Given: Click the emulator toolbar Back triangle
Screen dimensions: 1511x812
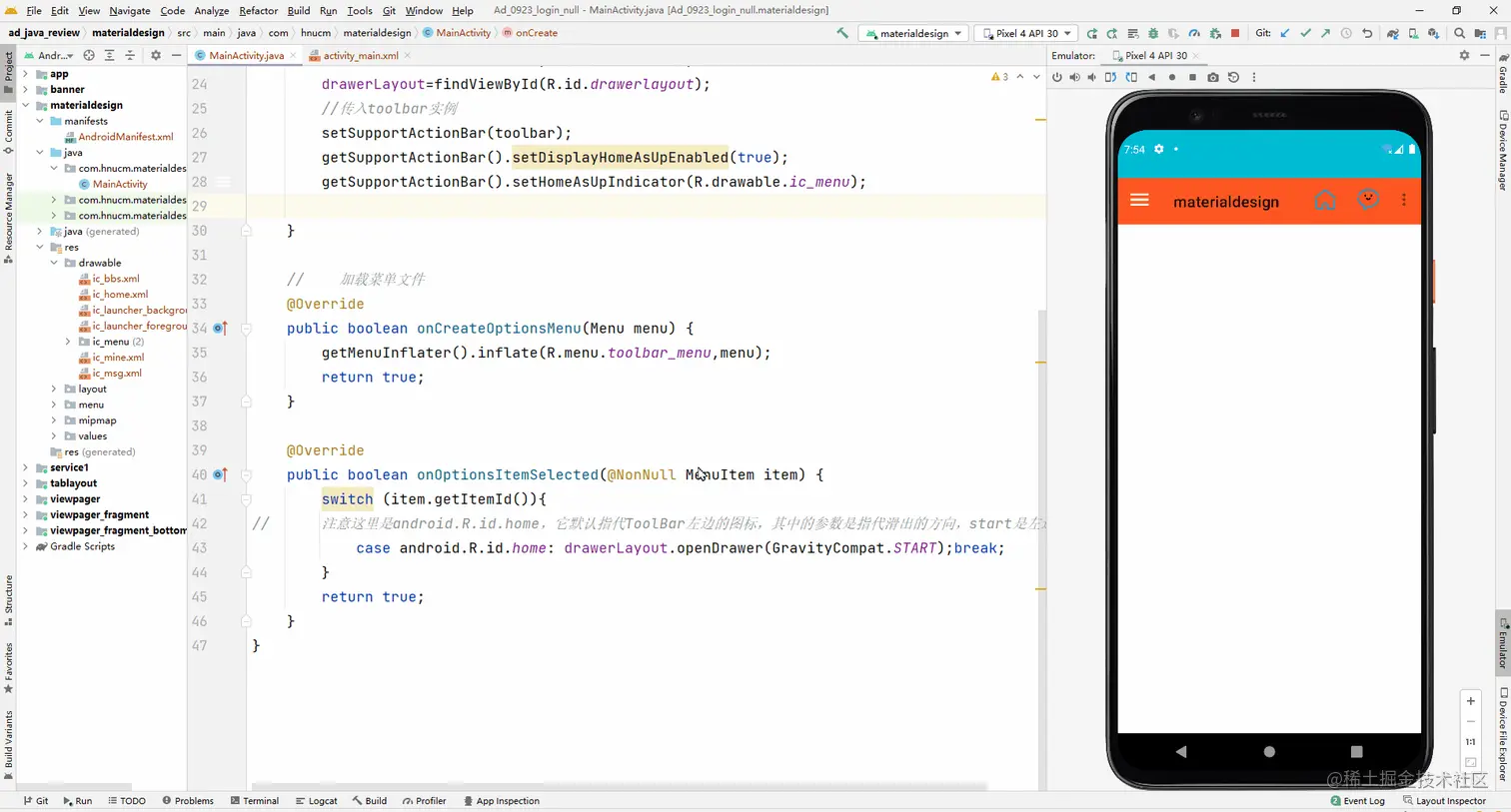Looking at the screenshot, I should pyautogui.click(x=1152, y=77).
